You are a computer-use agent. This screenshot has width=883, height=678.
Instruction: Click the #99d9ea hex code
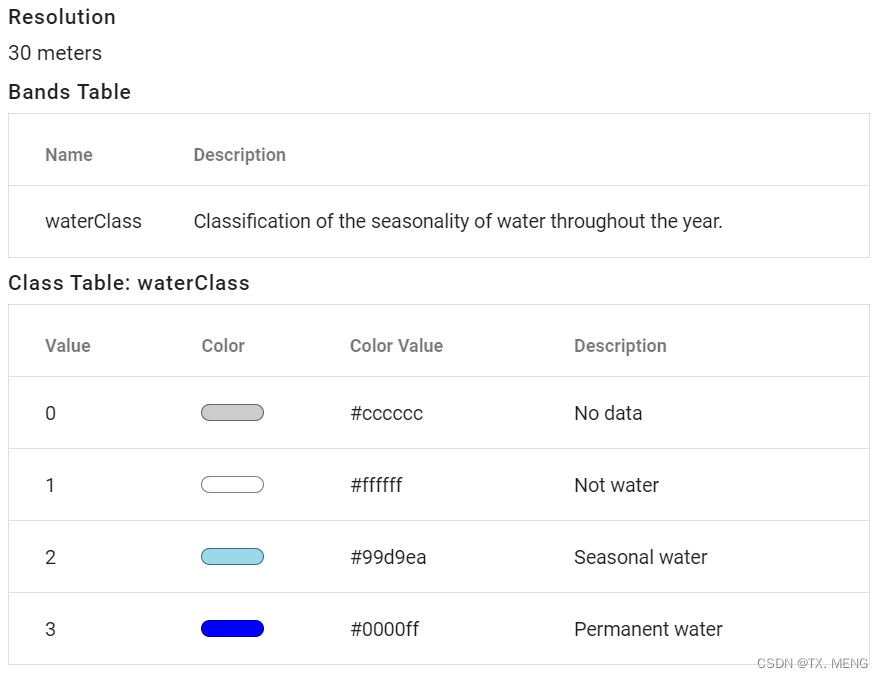[388, 557]
